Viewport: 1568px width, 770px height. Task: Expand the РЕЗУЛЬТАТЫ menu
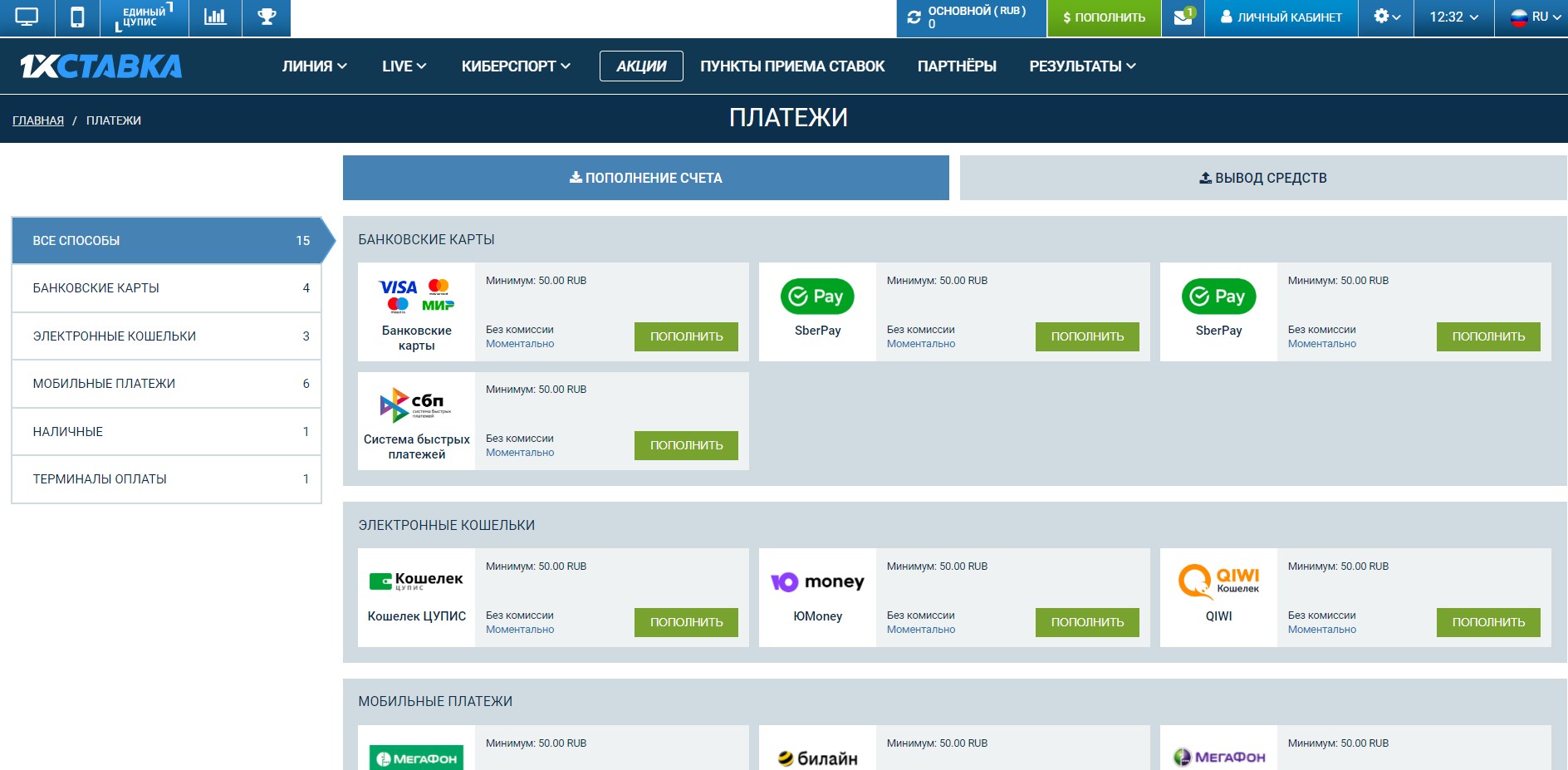tap(1082, 66)
